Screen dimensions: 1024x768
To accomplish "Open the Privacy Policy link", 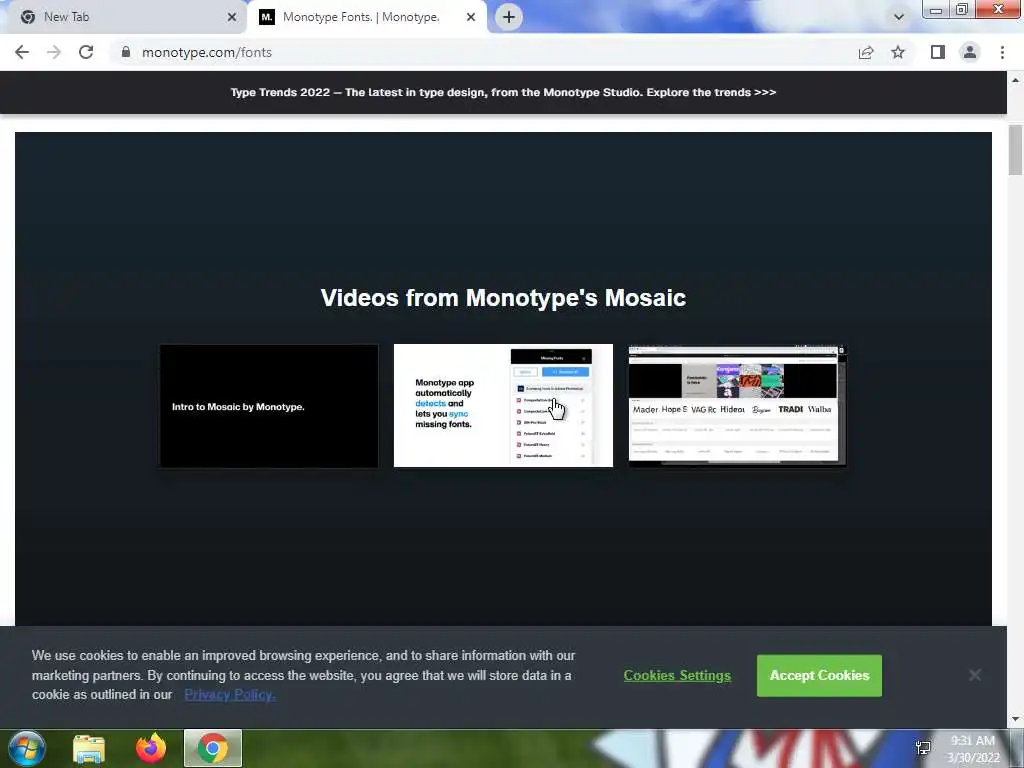I will (x=230, y=695).
